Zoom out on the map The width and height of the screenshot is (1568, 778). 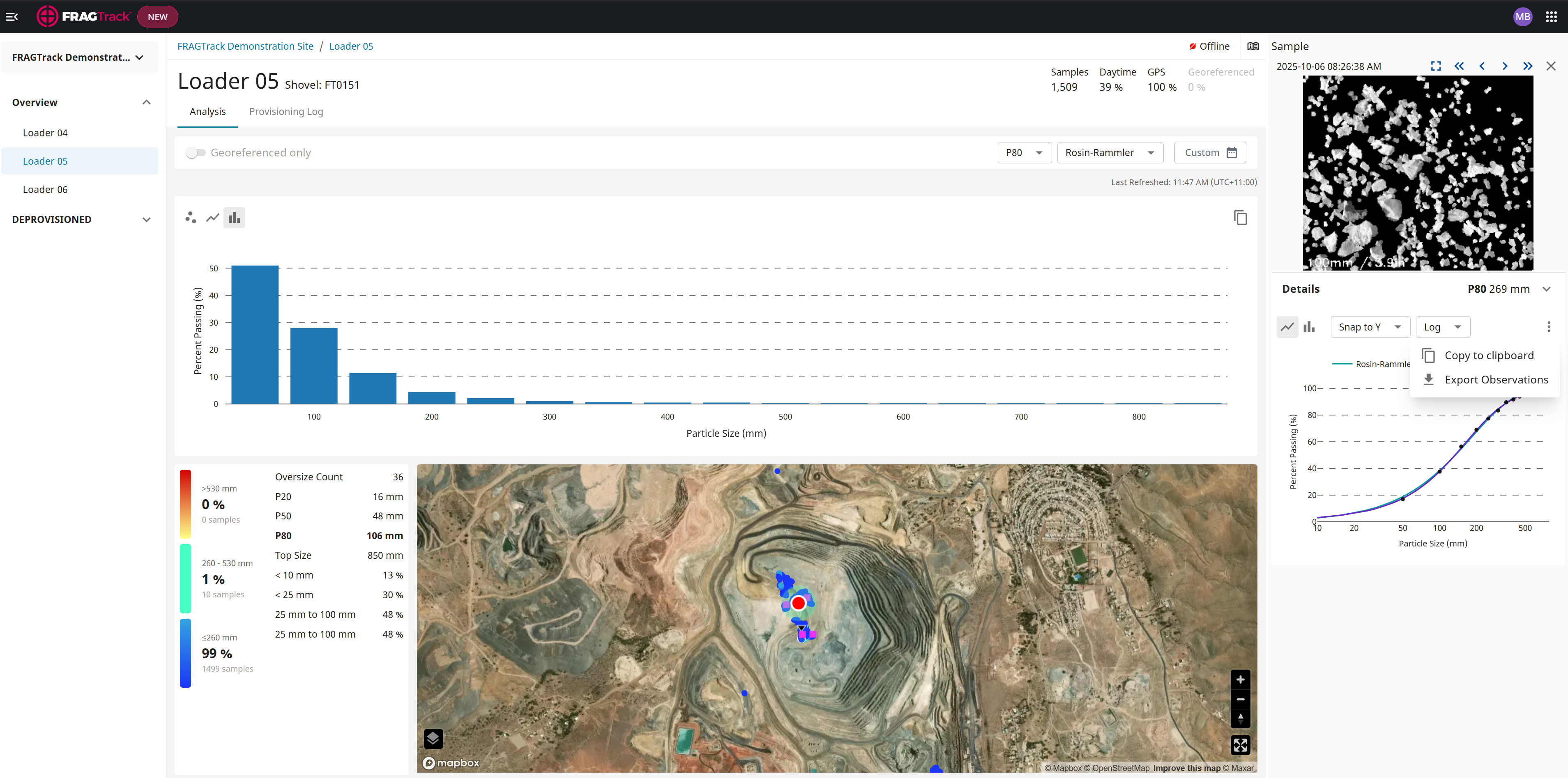[x=1240, y=699]
